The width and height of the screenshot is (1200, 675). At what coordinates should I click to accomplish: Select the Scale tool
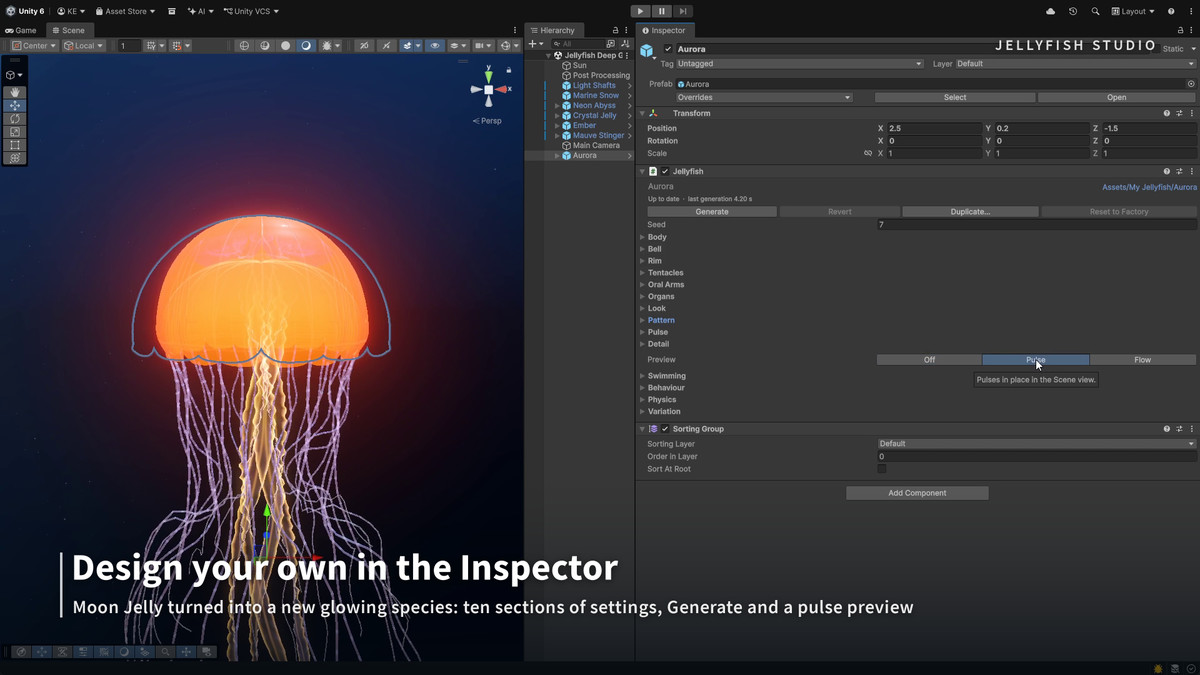coord(15,132)
